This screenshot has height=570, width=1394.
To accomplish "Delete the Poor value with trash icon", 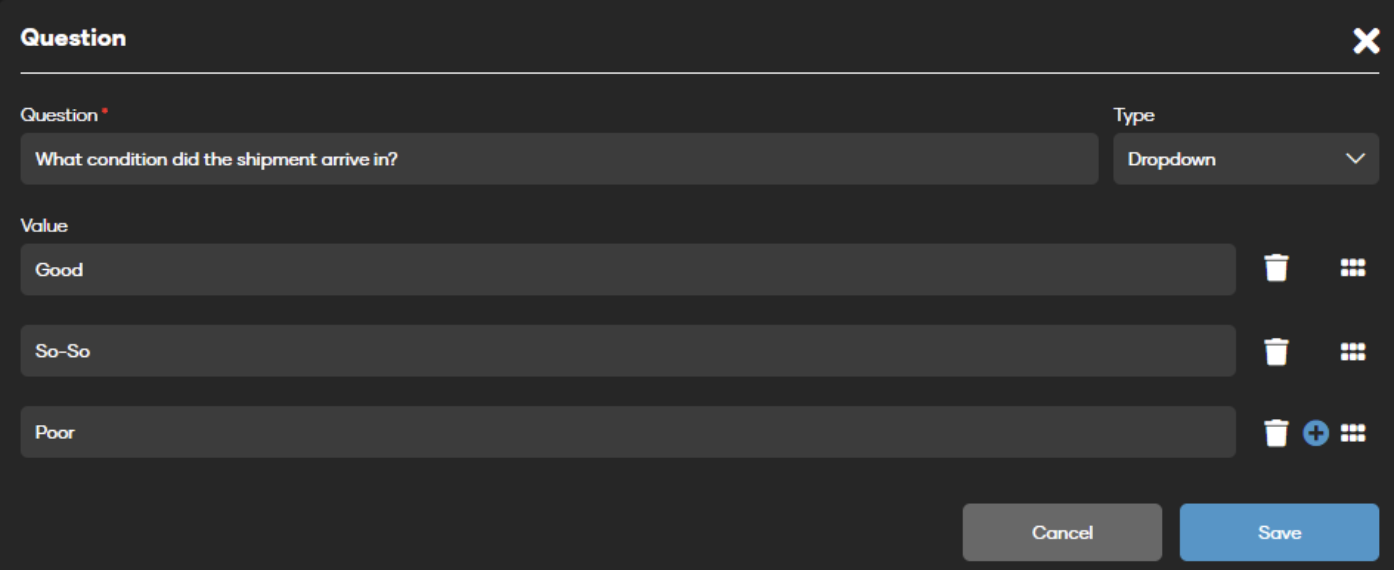I will click(x=1276, y=432).
